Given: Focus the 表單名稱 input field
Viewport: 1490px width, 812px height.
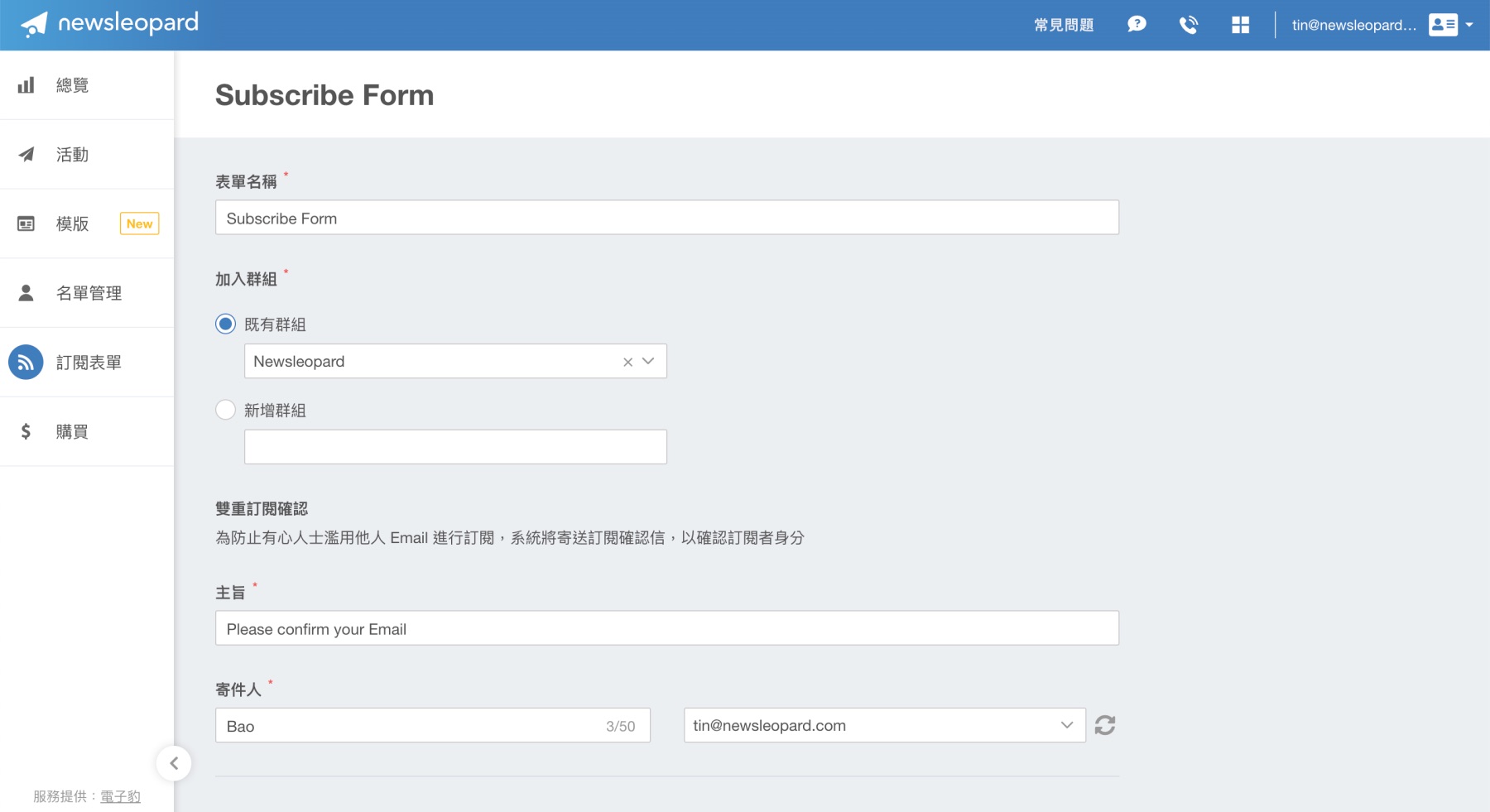Looking at the screenshot, I should pyautogui.click(x=667, y=217).
